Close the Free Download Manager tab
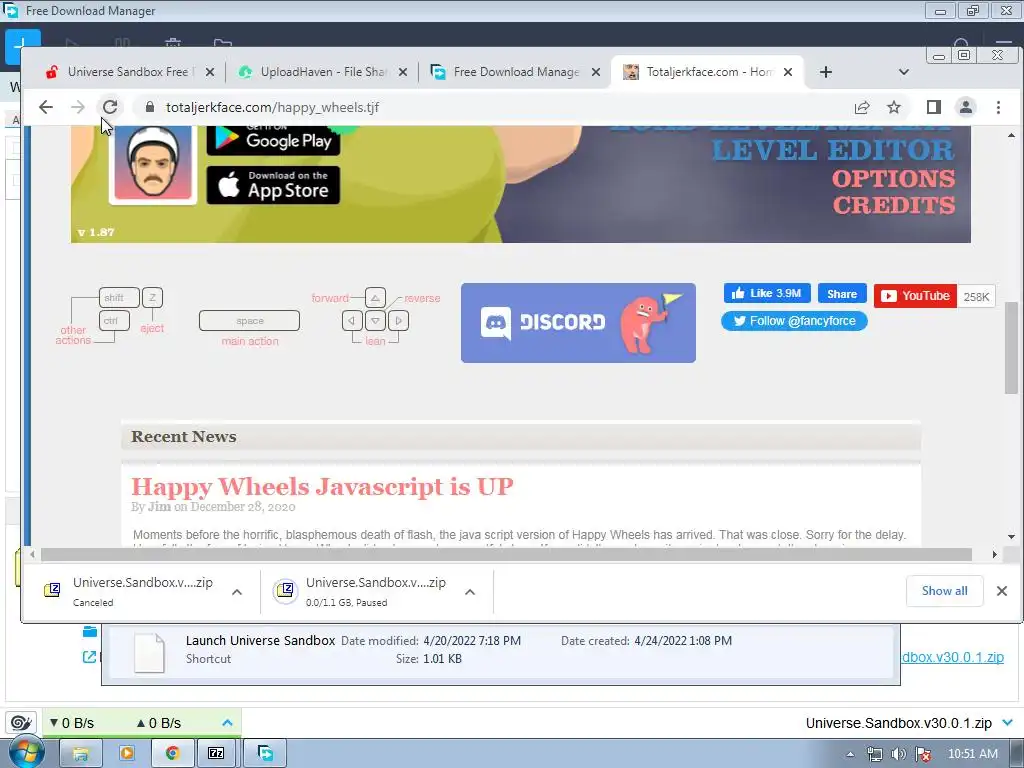 pyautogui.click(x=596, y=72)
